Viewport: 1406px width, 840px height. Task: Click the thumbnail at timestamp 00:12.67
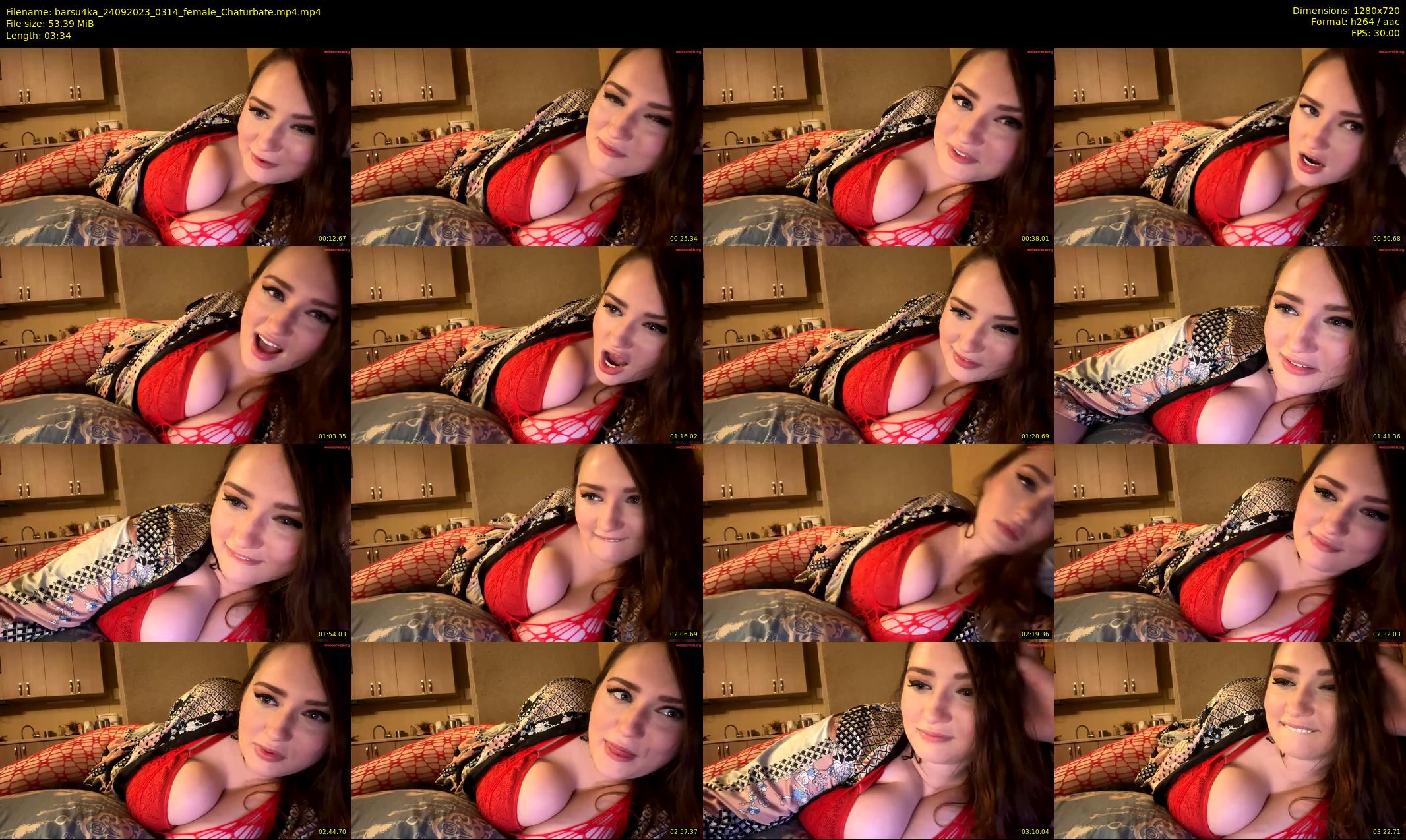(x=175, y=146)
